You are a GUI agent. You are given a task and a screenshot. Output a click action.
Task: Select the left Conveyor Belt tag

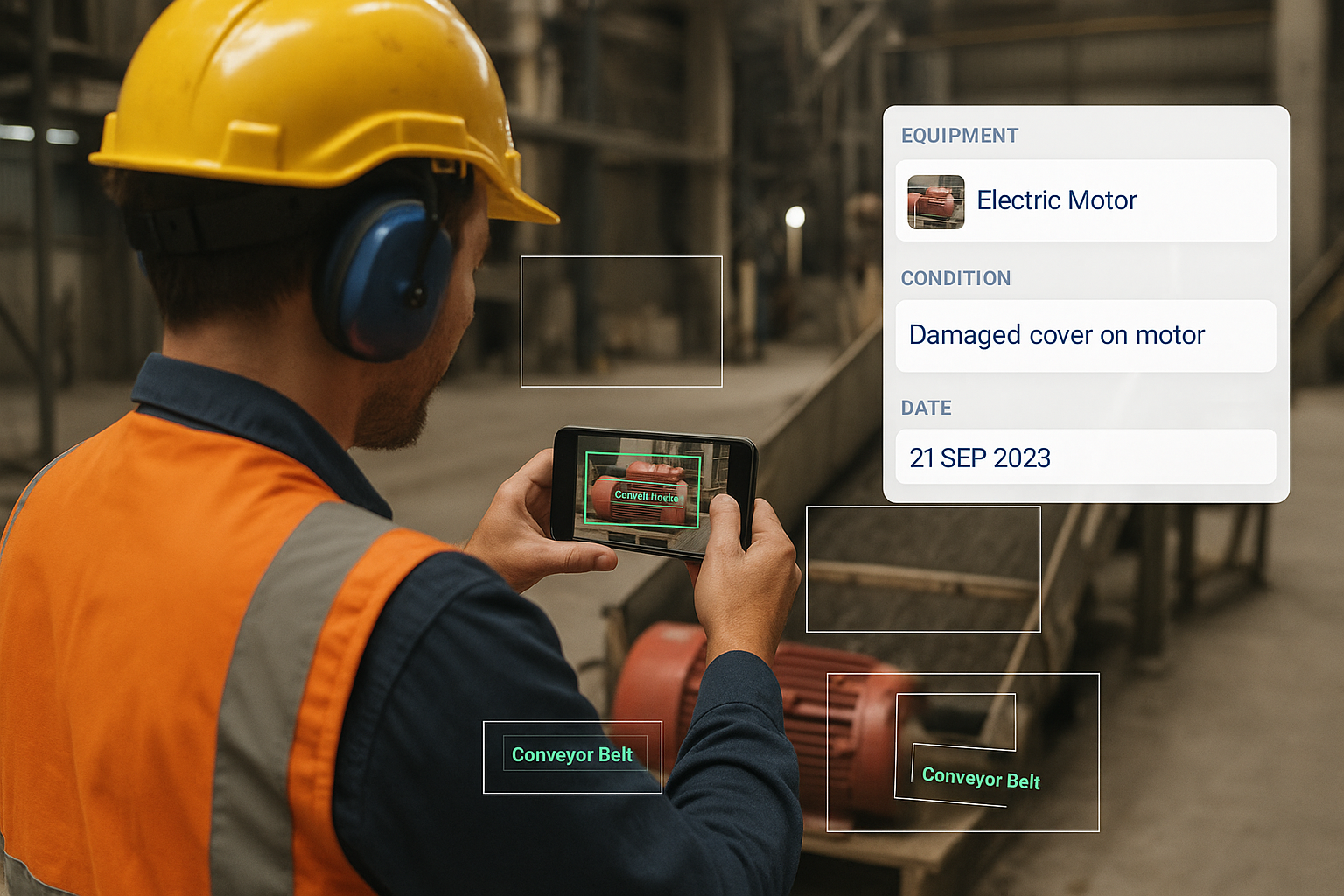pyautogui.click(x=572, y=755)
